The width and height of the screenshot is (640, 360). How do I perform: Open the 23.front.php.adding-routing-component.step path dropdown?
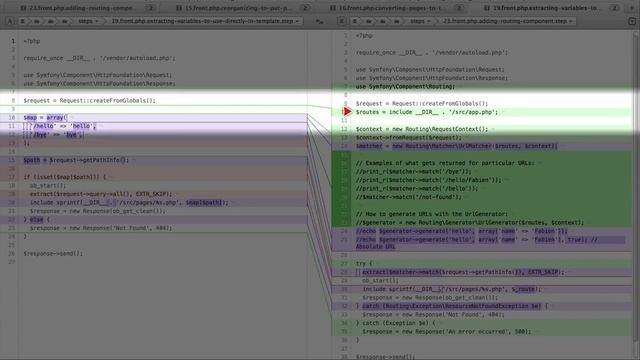pyautogui.click(x=508, y=21)
